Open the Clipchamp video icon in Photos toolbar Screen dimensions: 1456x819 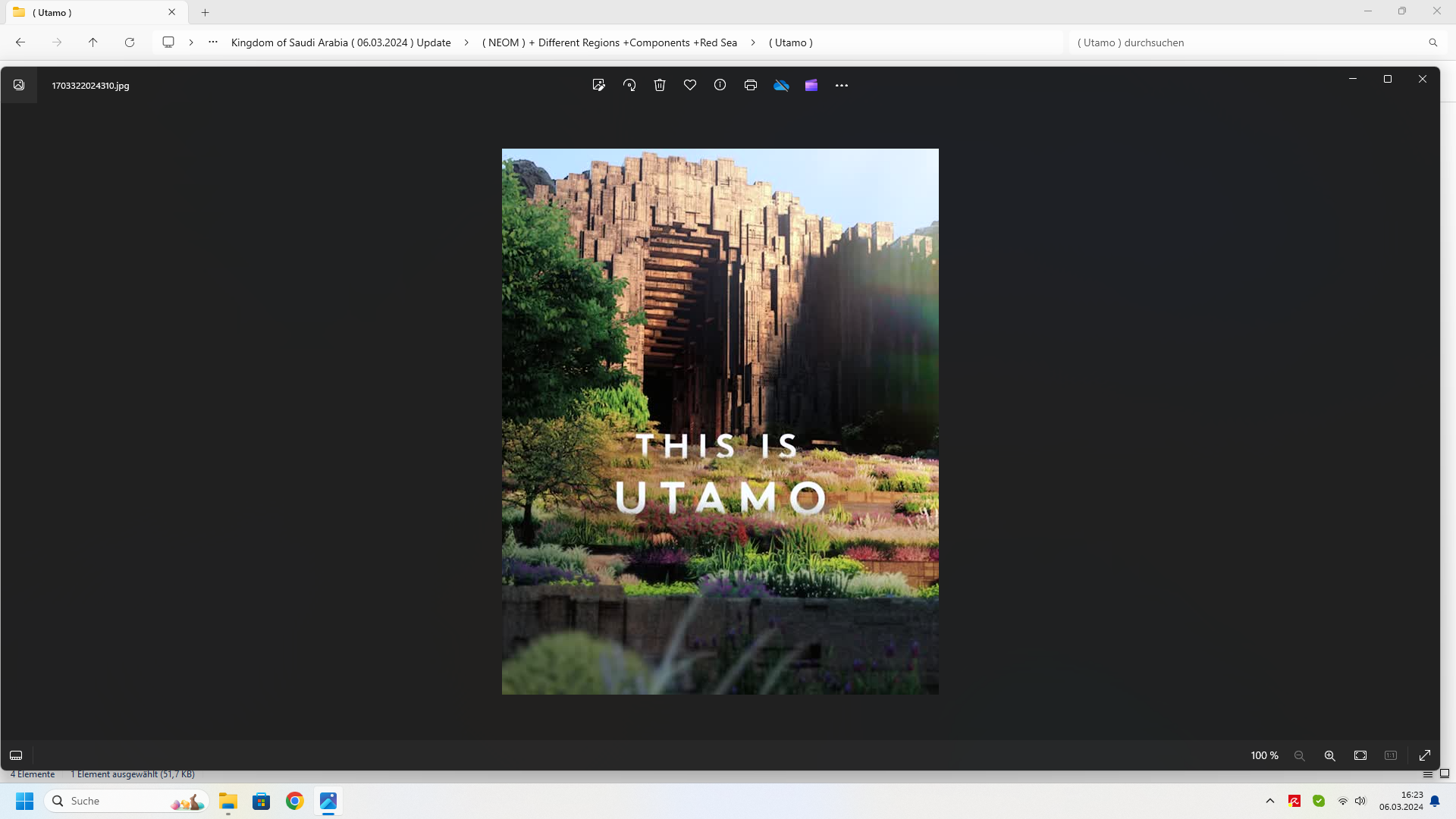click(x=811, y=85)
